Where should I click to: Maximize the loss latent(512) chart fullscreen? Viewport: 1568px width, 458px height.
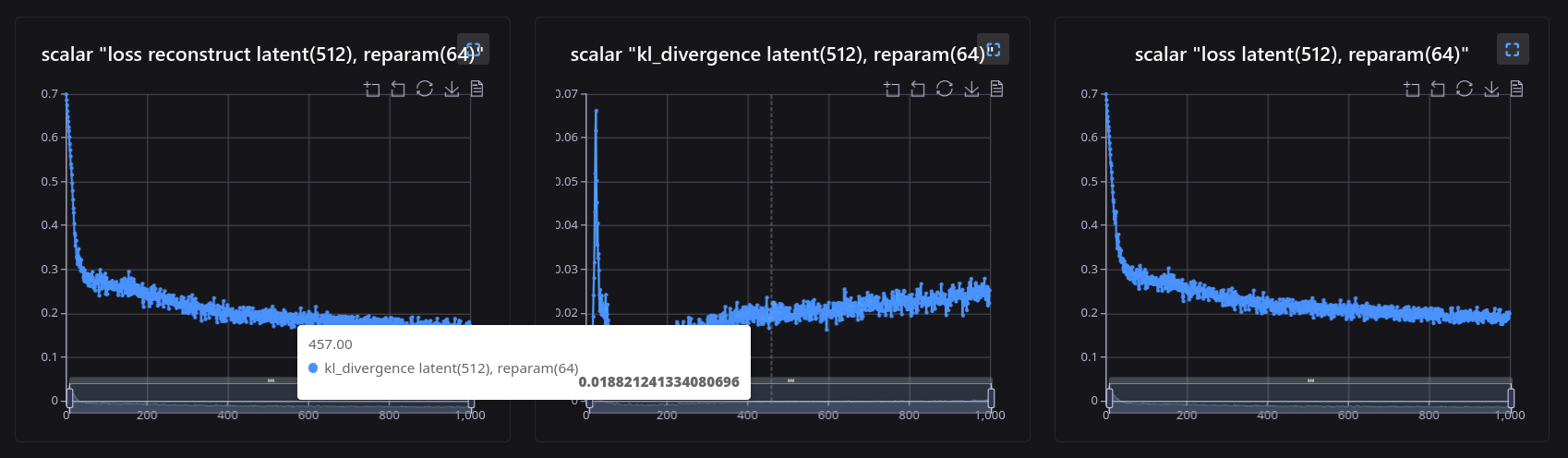[x=1513, y=49]
